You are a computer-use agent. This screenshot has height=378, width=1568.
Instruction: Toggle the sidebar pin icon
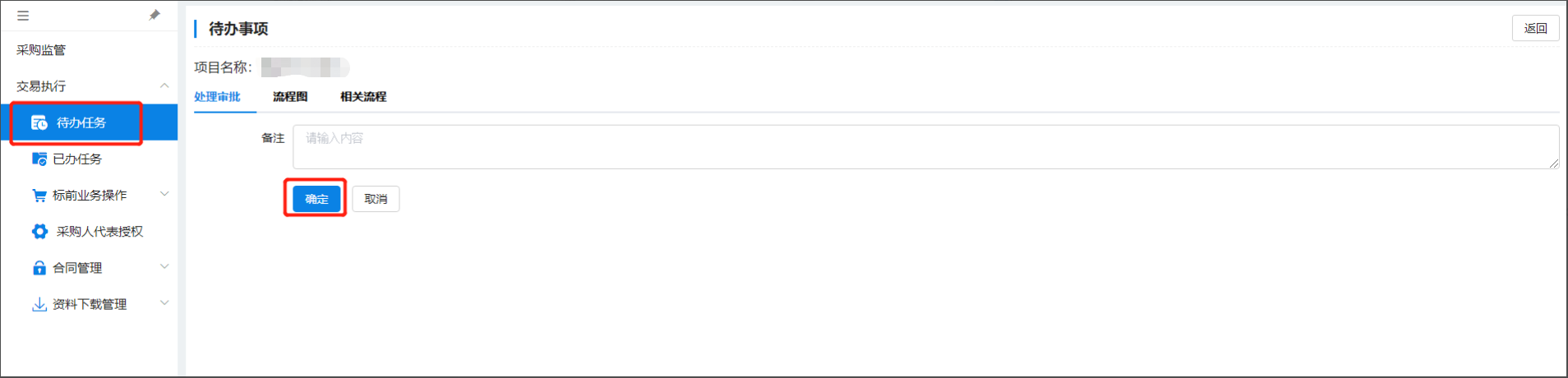[x=154, y=15]
